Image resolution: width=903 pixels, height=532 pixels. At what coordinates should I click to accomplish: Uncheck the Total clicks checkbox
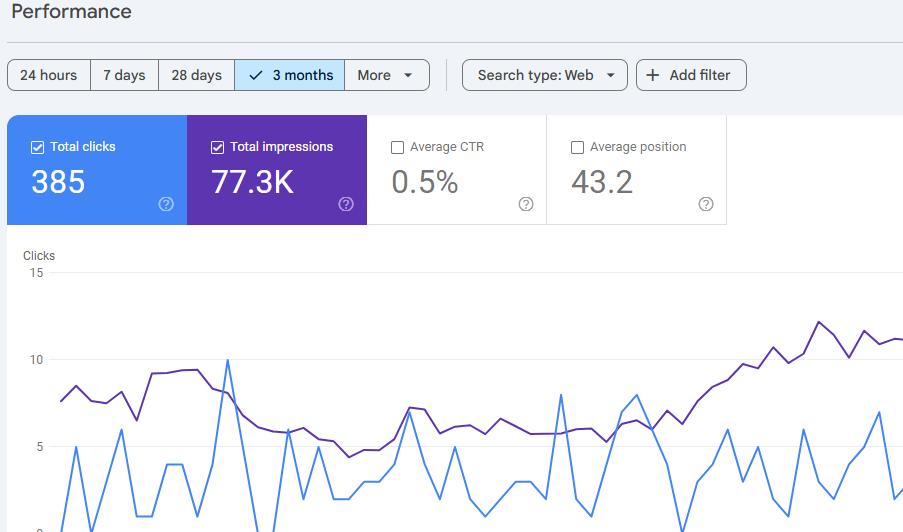point(38,147)
